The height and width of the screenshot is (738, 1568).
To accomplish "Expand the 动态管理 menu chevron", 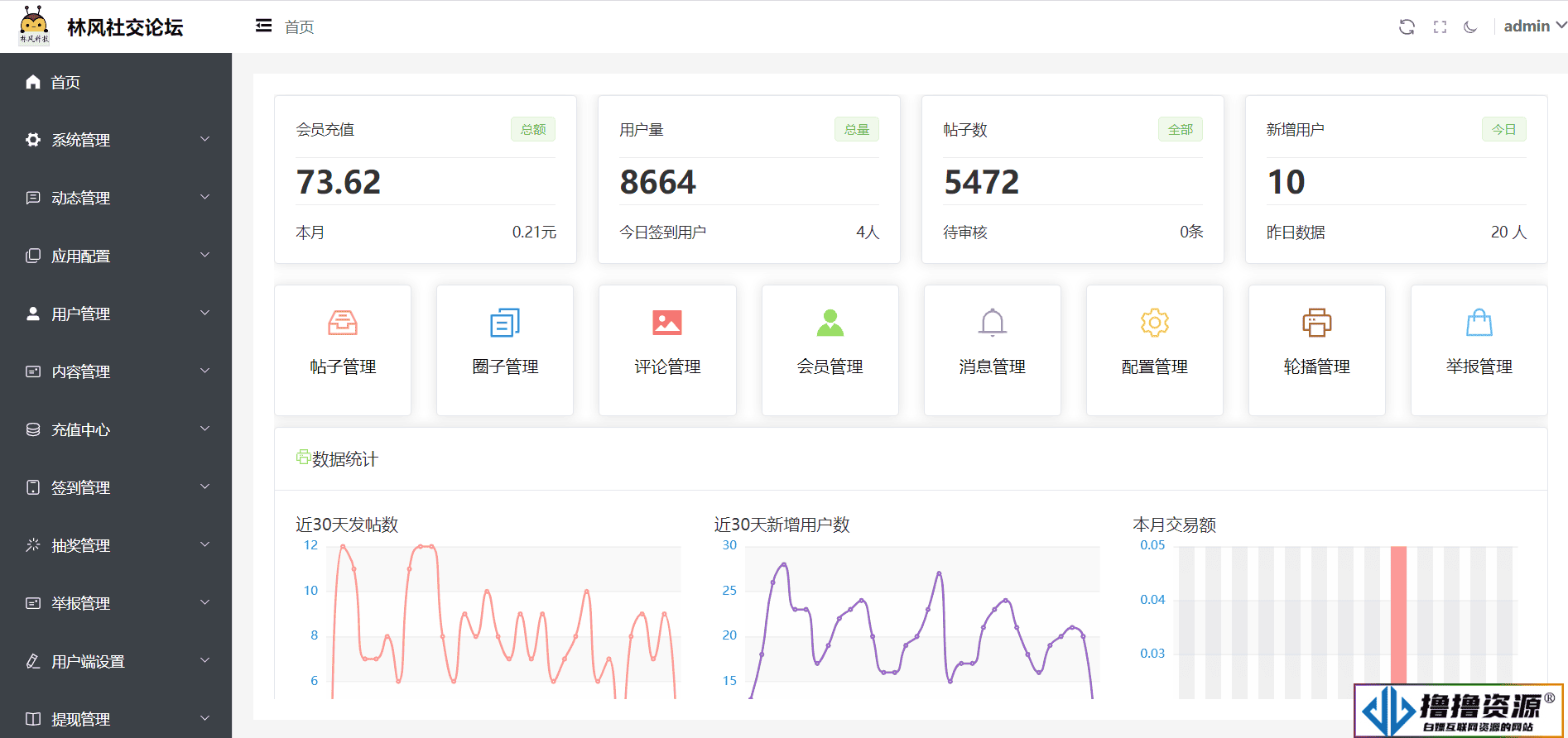I will point(205,197).
